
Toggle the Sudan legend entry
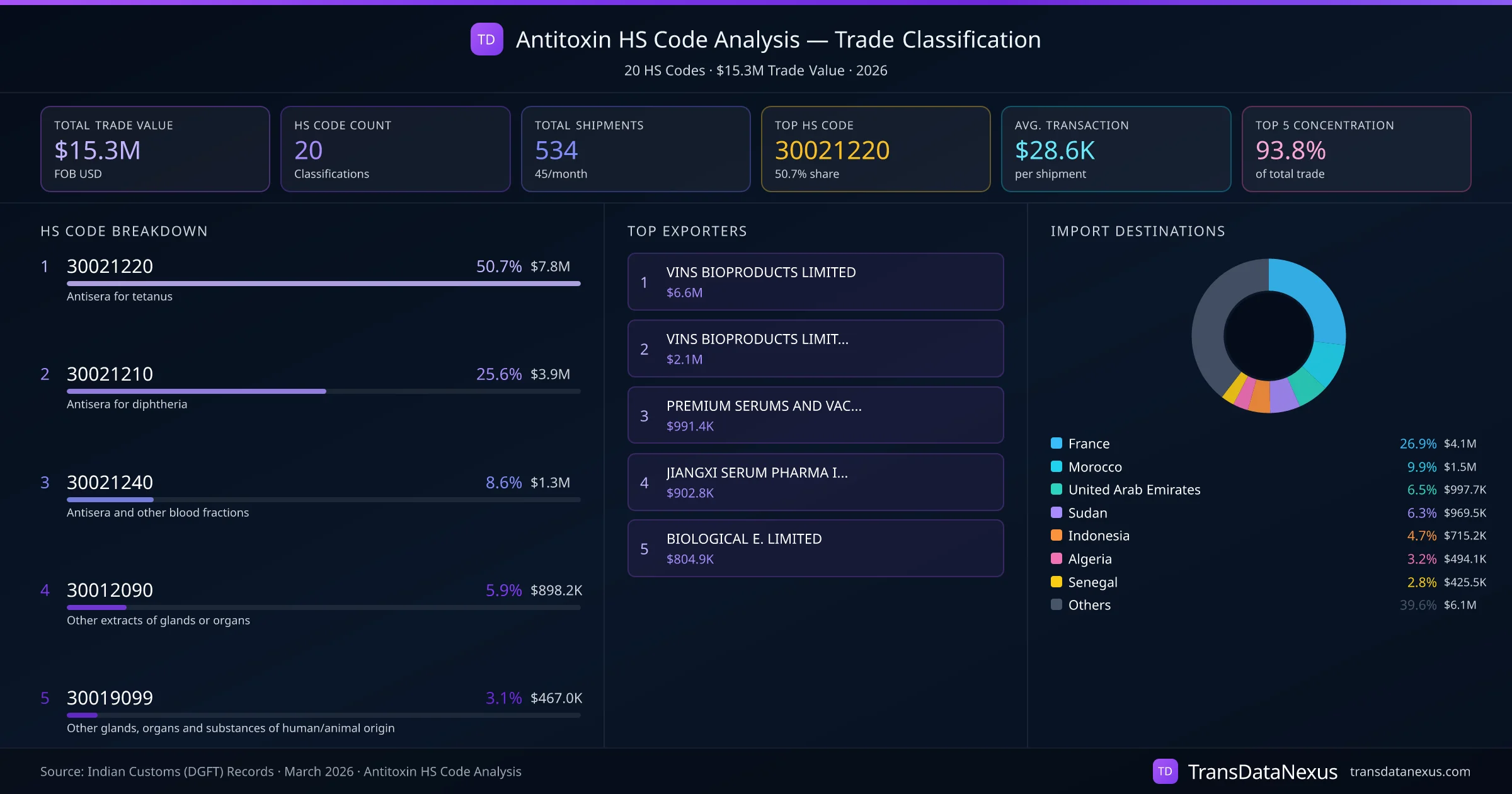click(x=1087, y=512)
